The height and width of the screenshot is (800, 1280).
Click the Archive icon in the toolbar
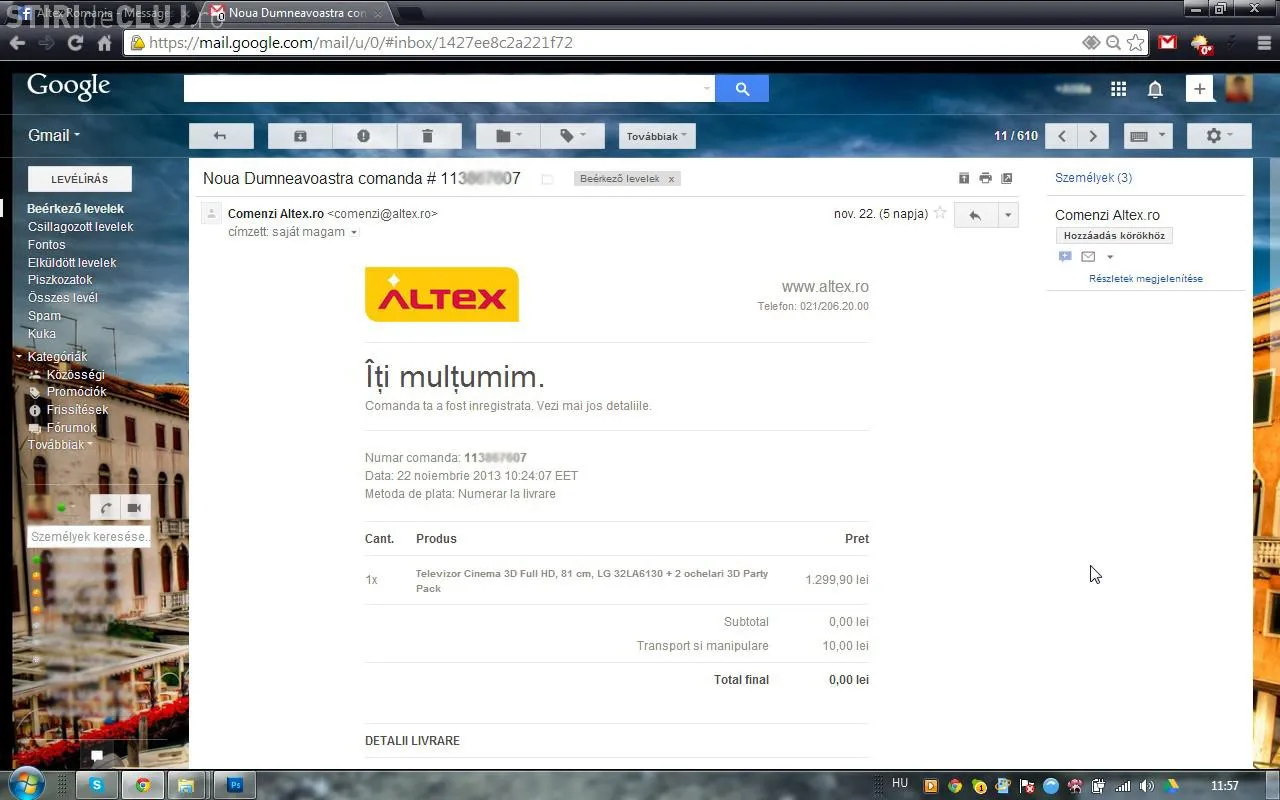300,136
